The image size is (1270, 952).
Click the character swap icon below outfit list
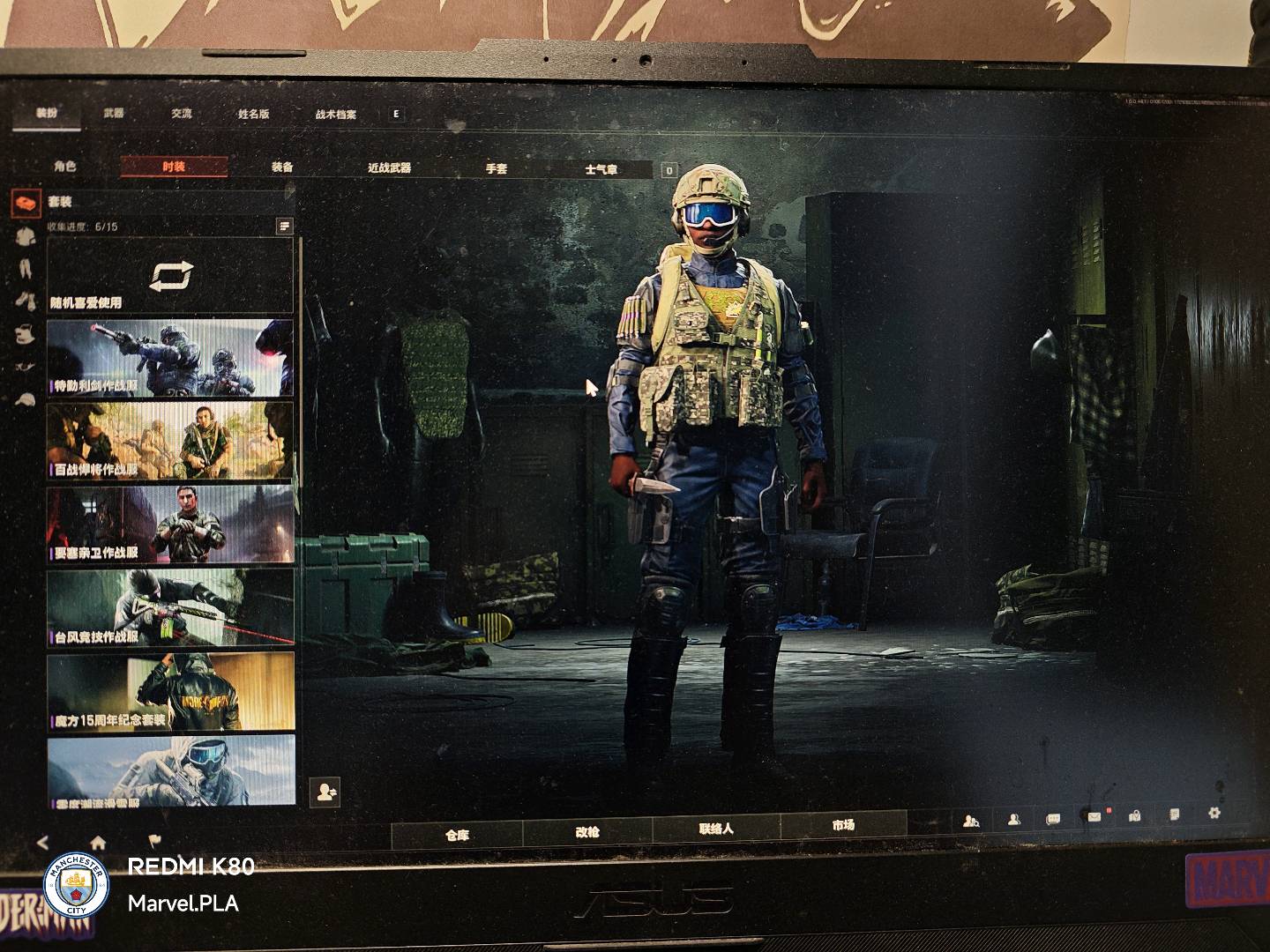click(x=325, y=792)
